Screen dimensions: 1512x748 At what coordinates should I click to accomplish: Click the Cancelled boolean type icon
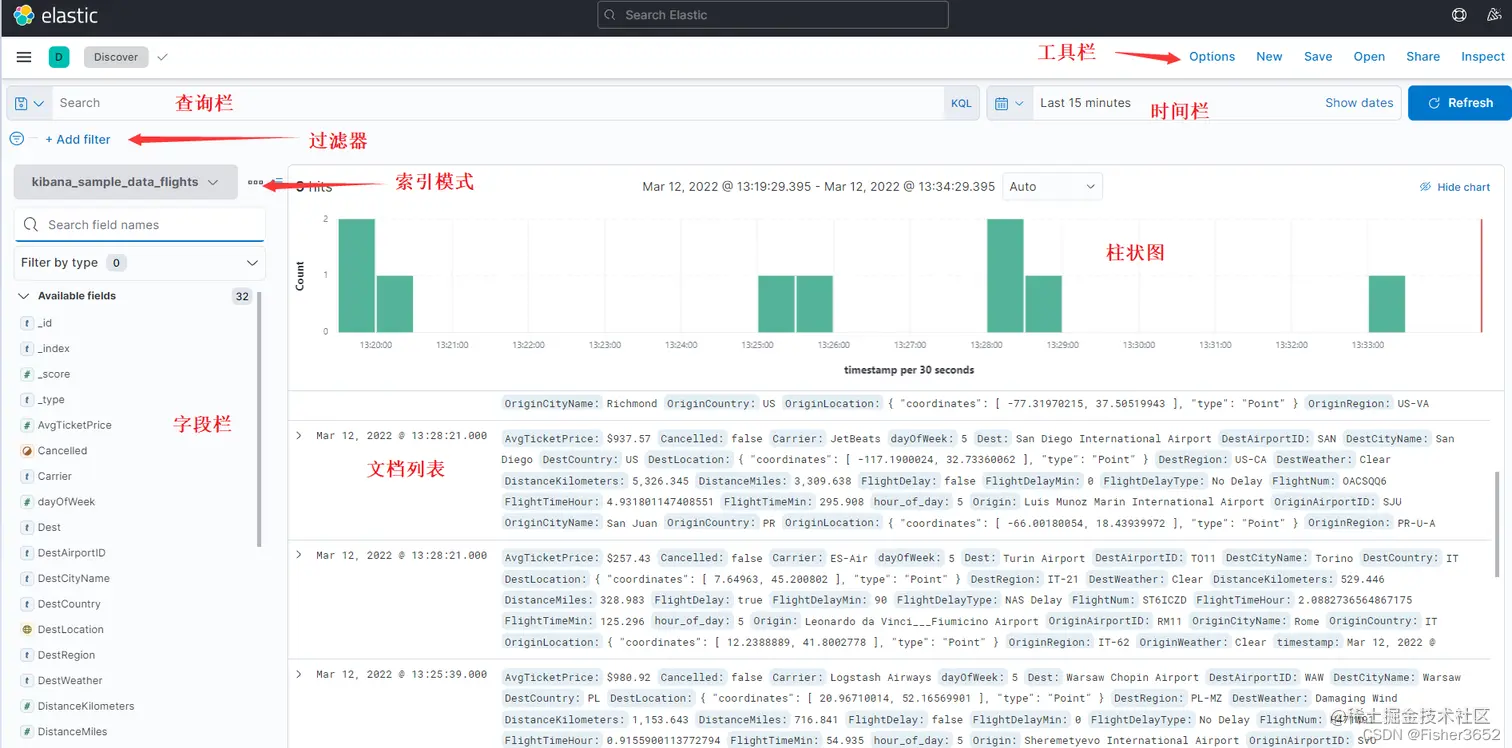coord(27,451)
